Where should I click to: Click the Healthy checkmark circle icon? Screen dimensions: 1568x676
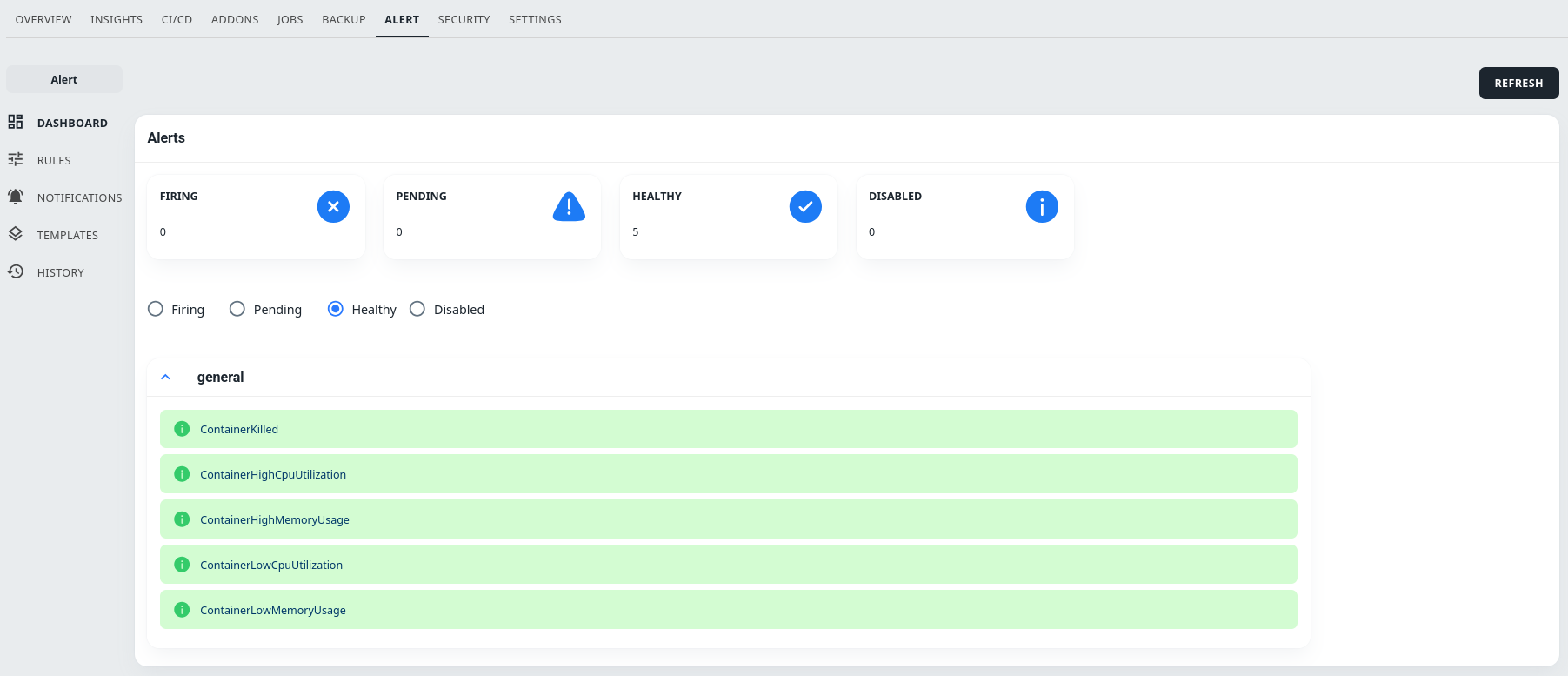tap(805, 206)
